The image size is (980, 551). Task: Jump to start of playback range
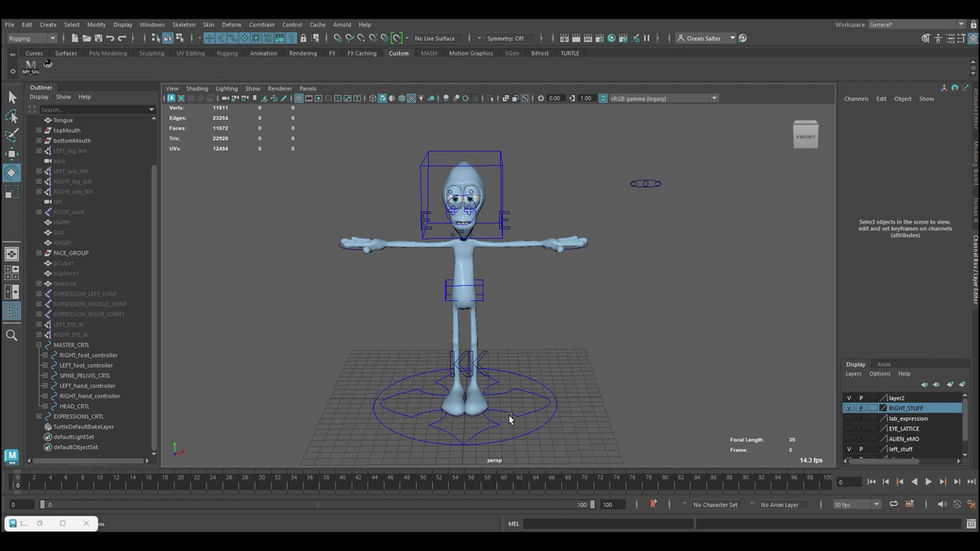pyautogui.click(x=871, y=482)
